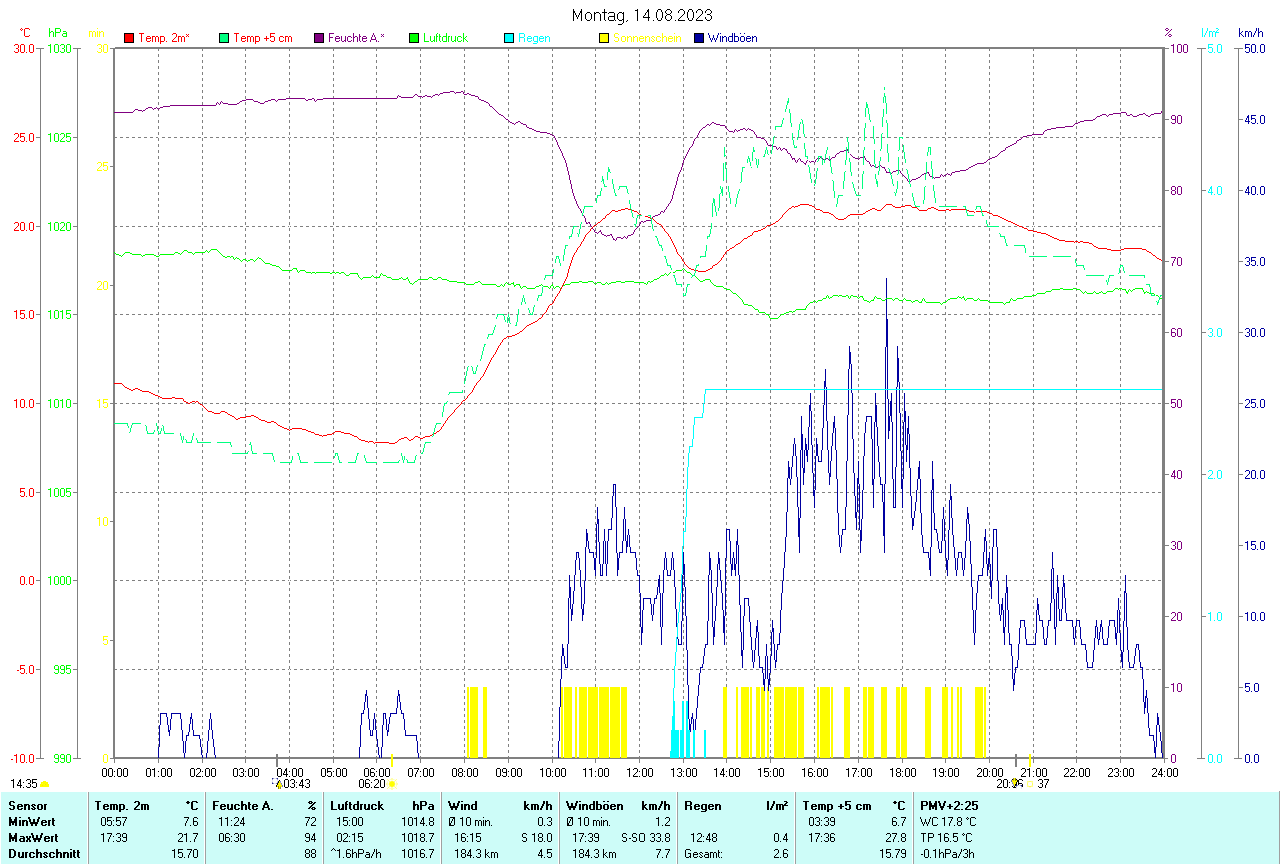Click the 'Regen' column header in table
1280x864 pixels.
703,805
